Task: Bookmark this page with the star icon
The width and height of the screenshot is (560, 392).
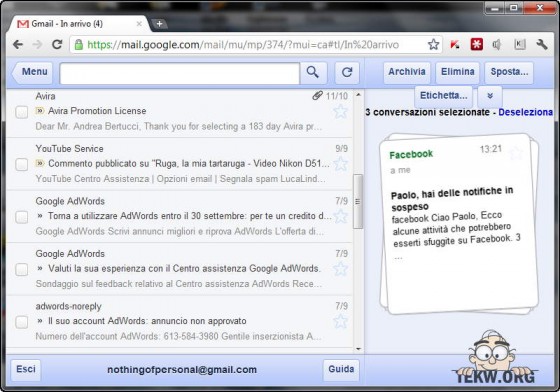Action: click(x=433, y=45)
